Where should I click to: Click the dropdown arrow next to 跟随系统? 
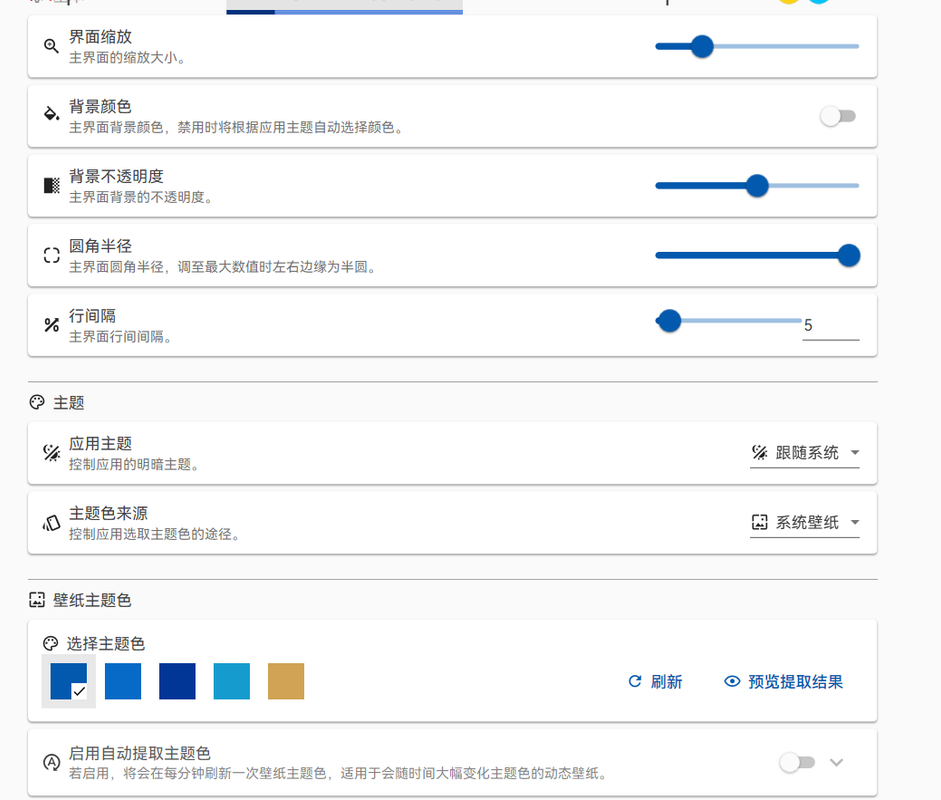pos(855,453)
